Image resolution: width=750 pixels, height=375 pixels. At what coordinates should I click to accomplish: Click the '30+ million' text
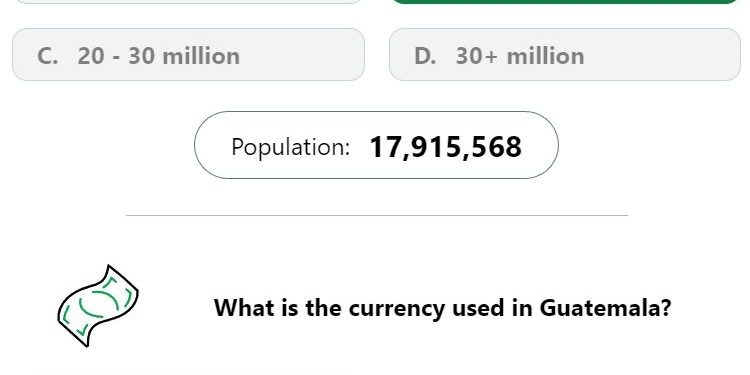tap(520, 56)
